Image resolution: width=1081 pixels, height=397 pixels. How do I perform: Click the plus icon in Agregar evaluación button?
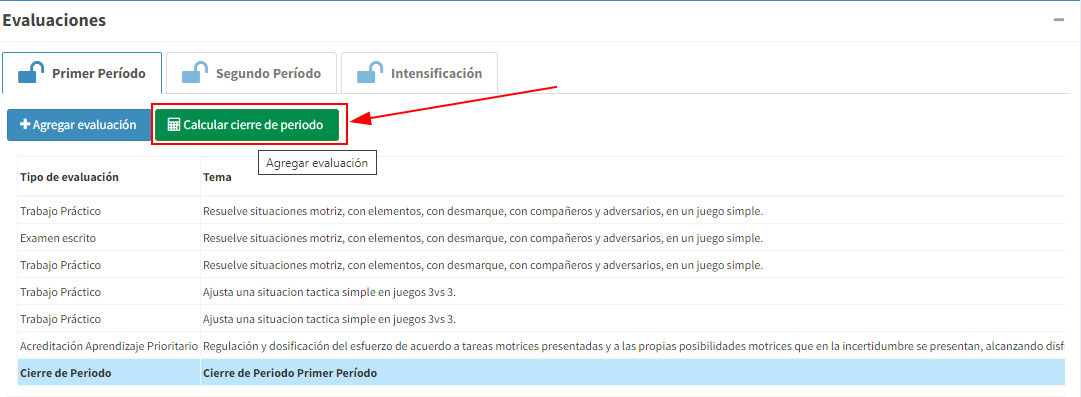point(26,125)
